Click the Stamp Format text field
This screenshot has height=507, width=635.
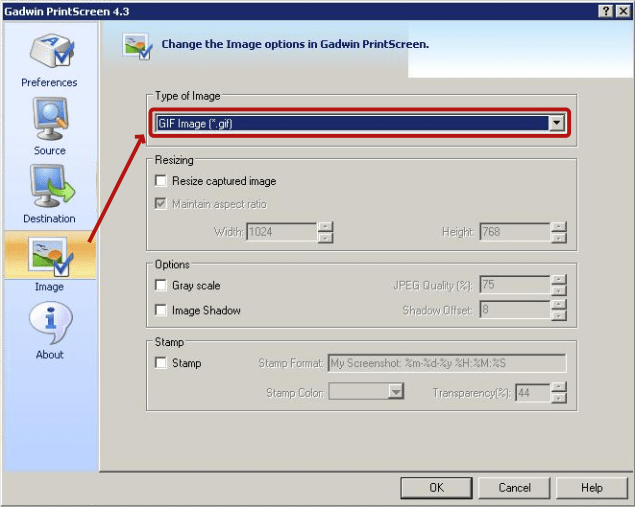point(447,363)
